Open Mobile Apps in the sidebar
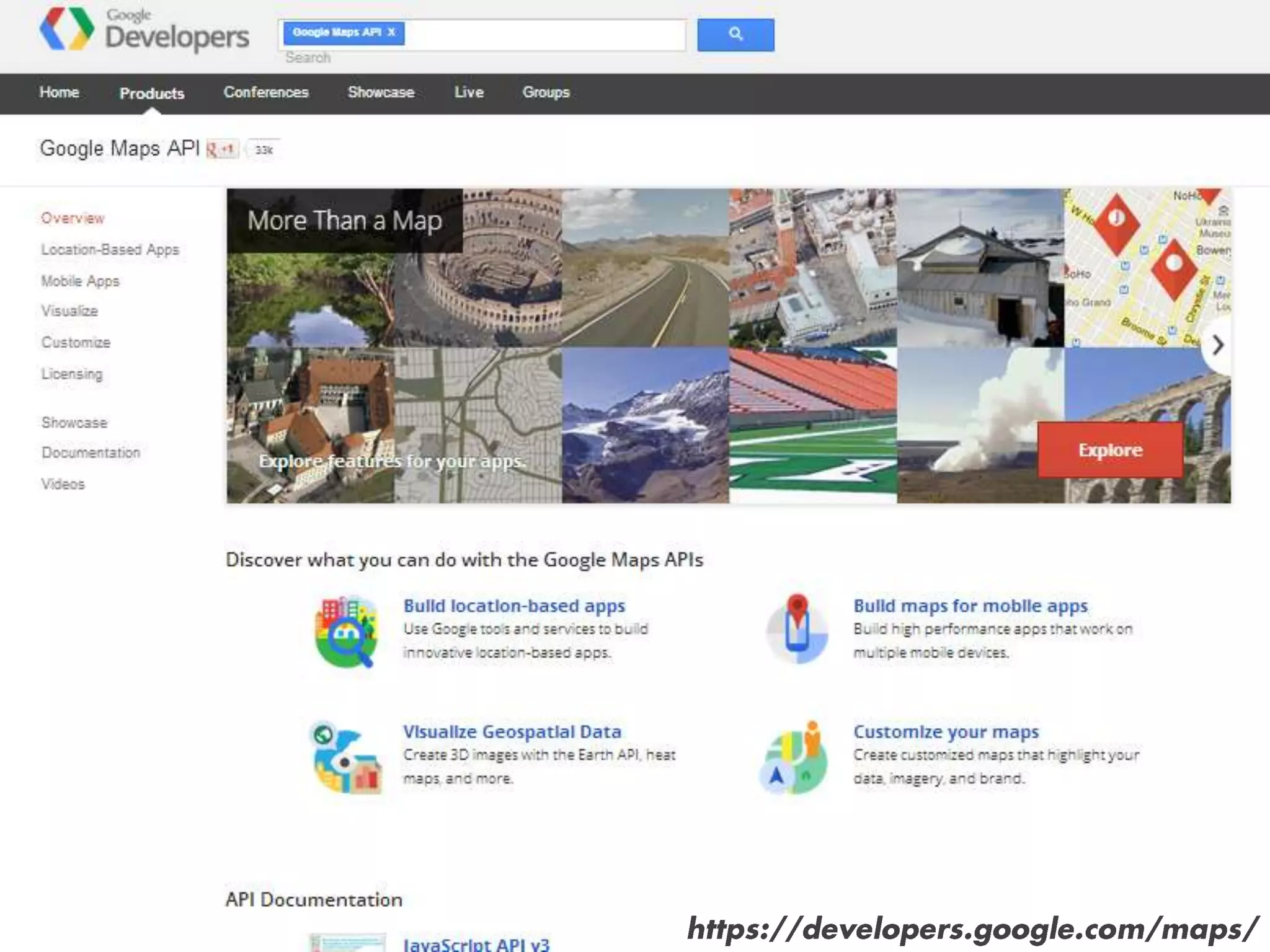Image resolution: width=1270 pixels, height=952 pixels. 80,281
